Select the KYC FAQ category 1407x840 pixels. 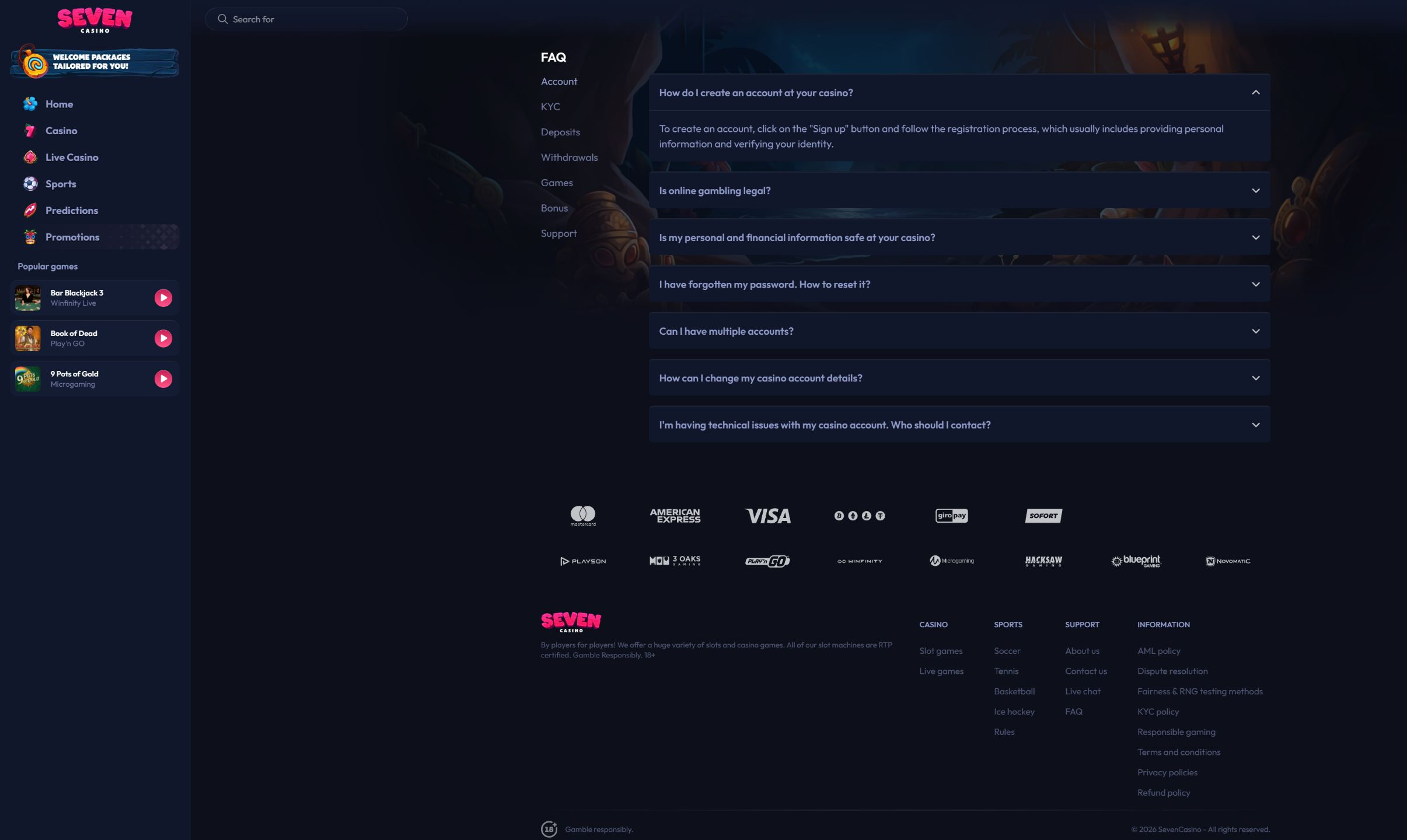coord(550,107)
